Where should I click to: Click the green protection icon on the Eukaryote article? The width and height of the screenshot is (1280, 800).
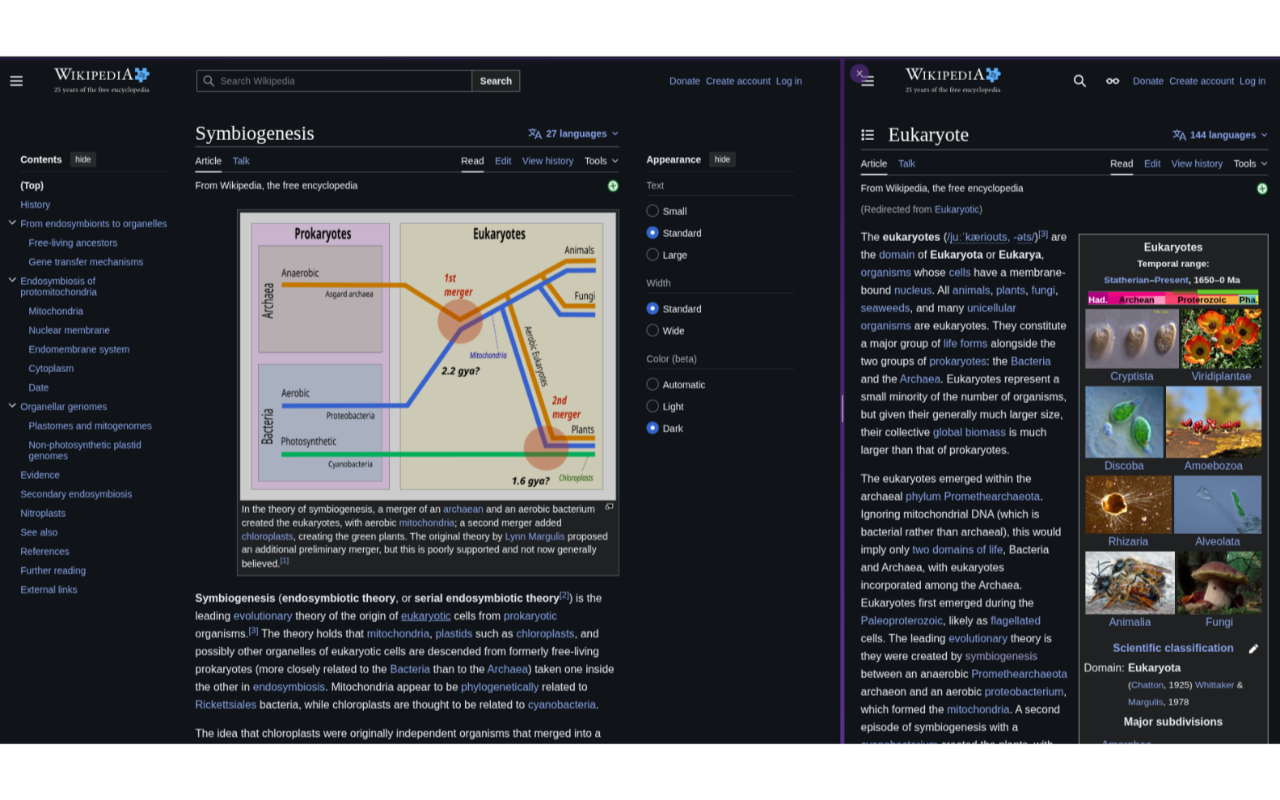[1262, 189]
